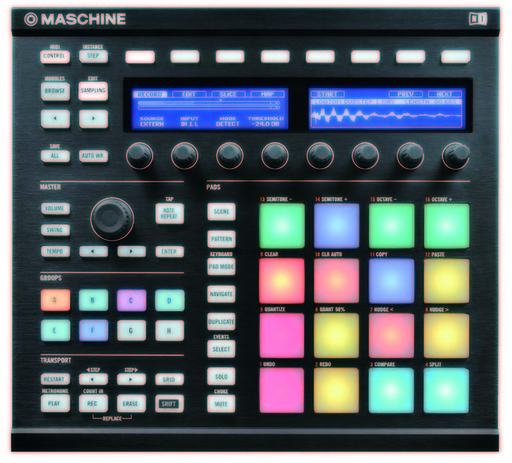
Task: Tap pad 3 Compare
Action: (392, 390)
